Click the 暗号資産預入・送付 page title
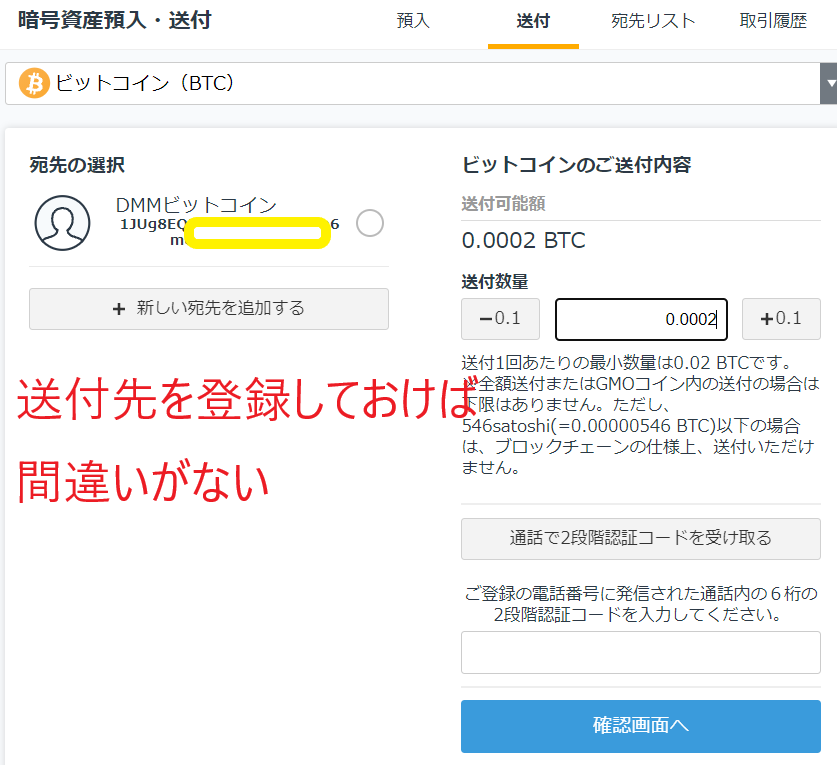Screen dimensions: 837x765 coord(115,20)
